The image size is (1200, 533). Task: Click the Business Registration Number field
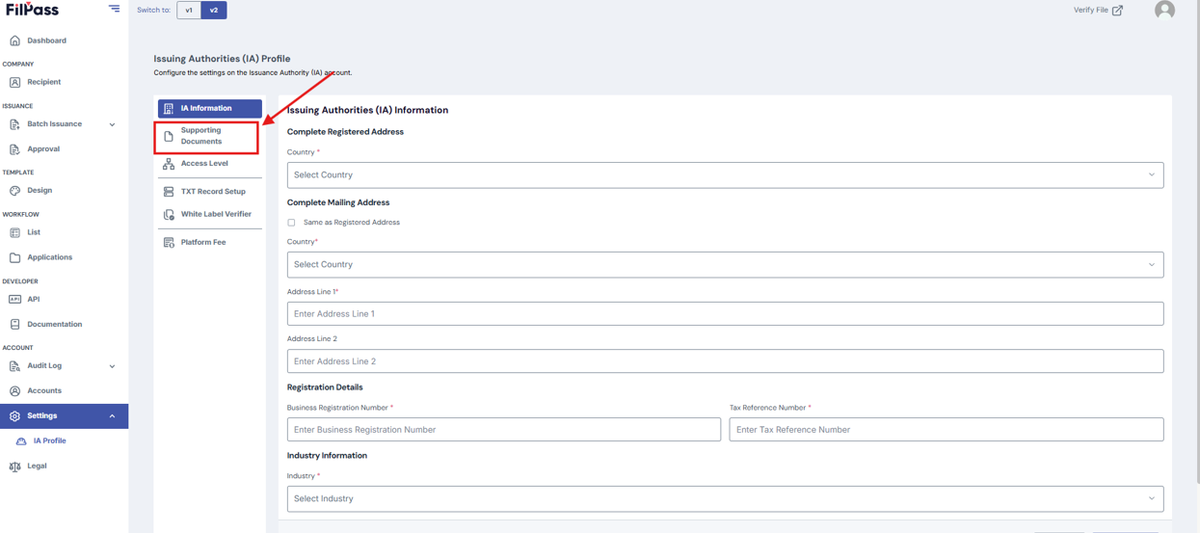pos(504,429)
